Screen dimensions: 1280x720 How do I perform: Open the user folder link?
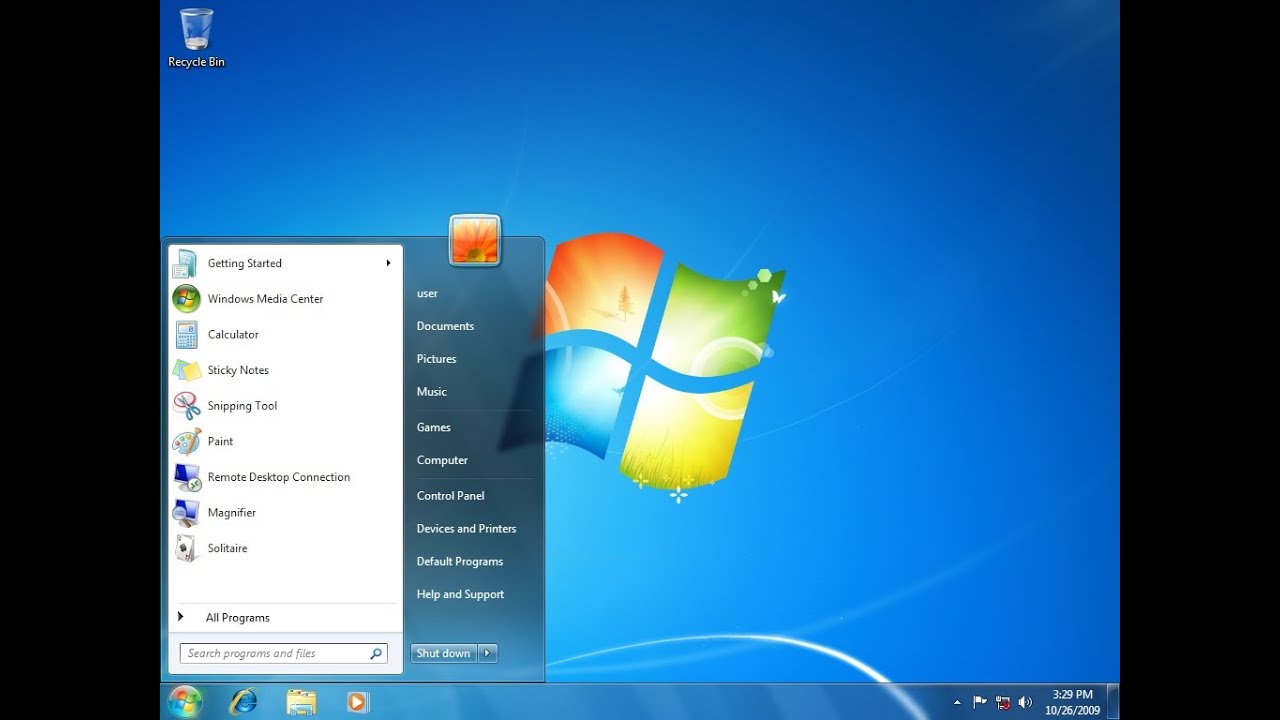coord(427,293)
